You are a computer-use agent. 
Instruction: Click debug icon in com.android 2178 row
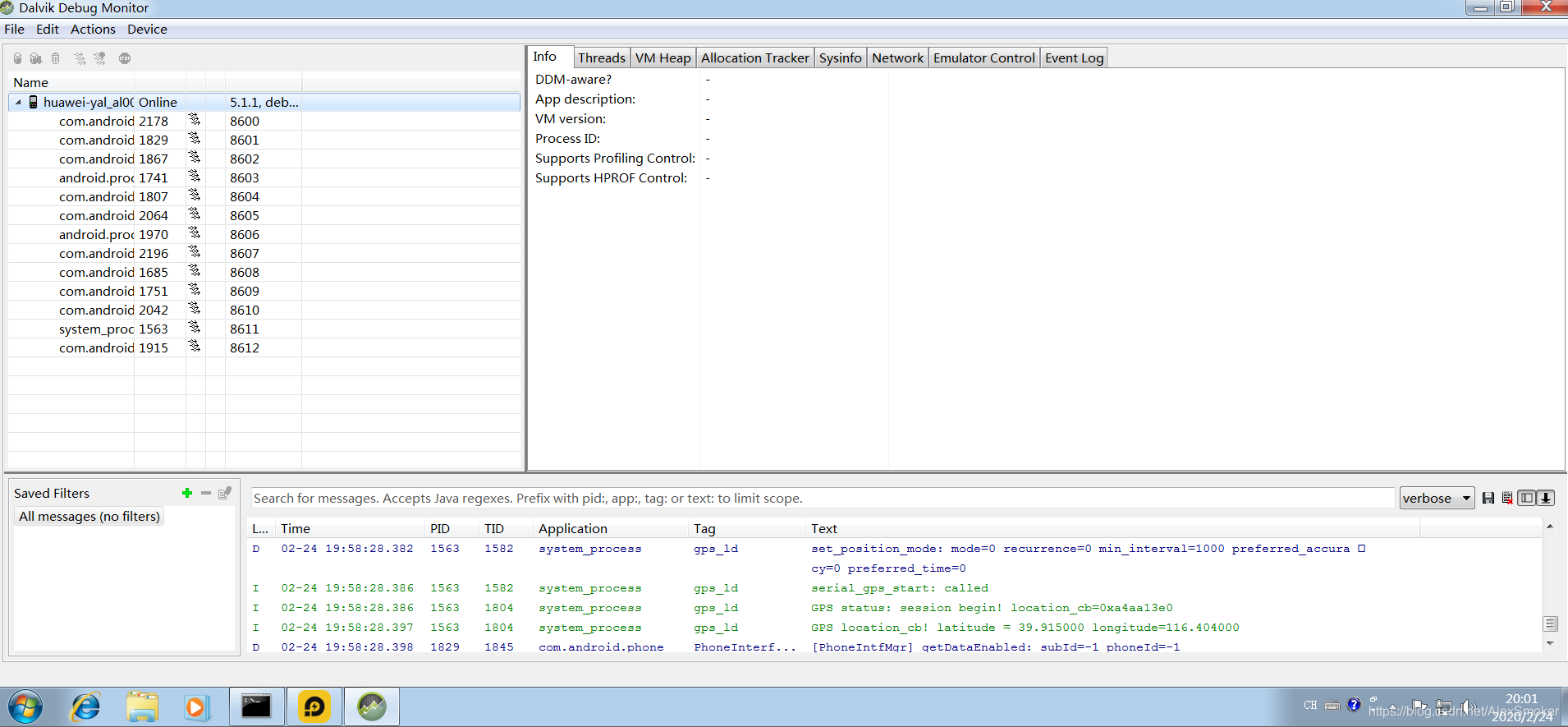(x=195, y=120)
